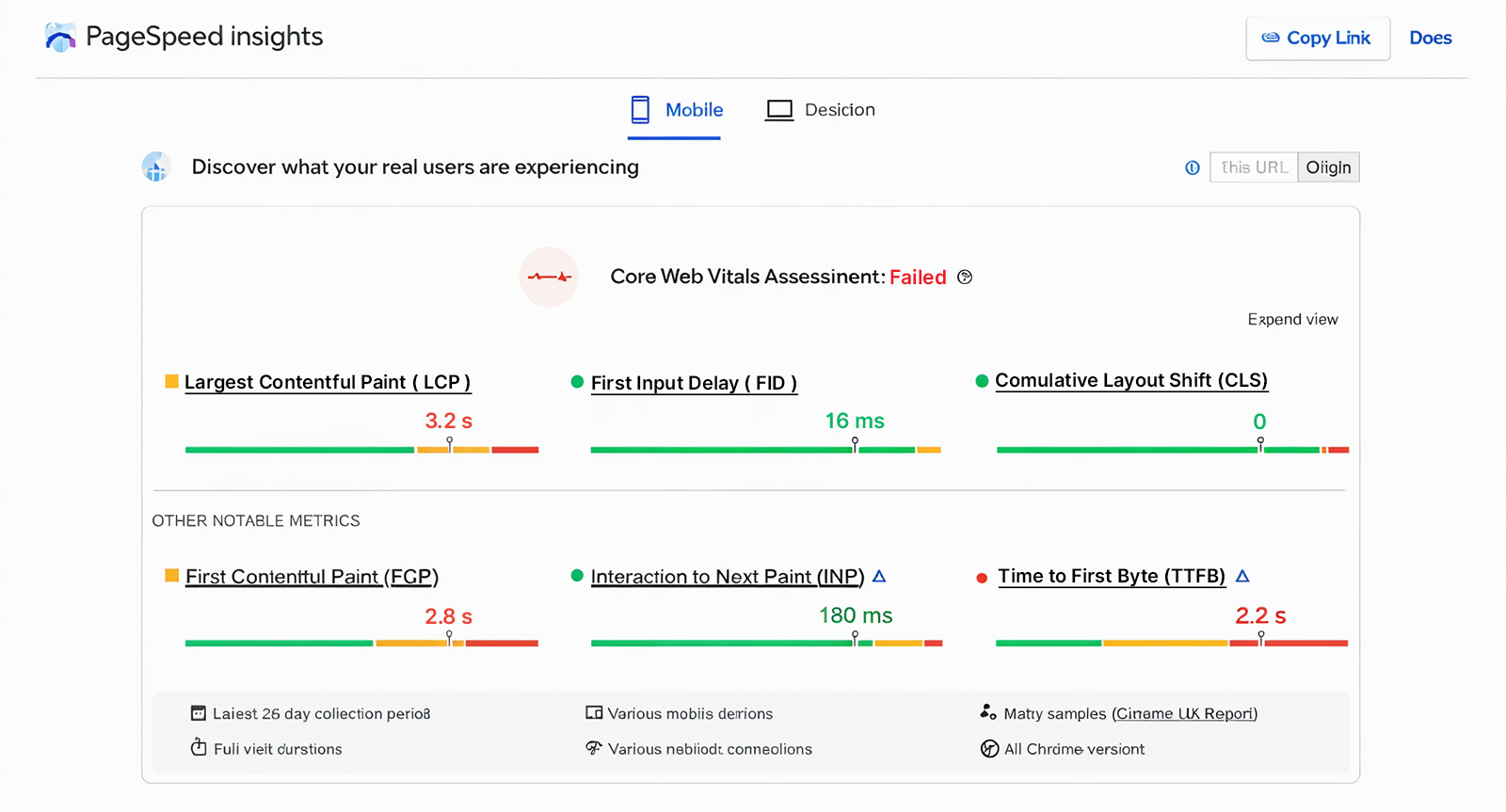This screenshot has height=812, width=1506.
Task: Click the experimental triangle icon beside TTFB
Action: [x=1242, y=576]
